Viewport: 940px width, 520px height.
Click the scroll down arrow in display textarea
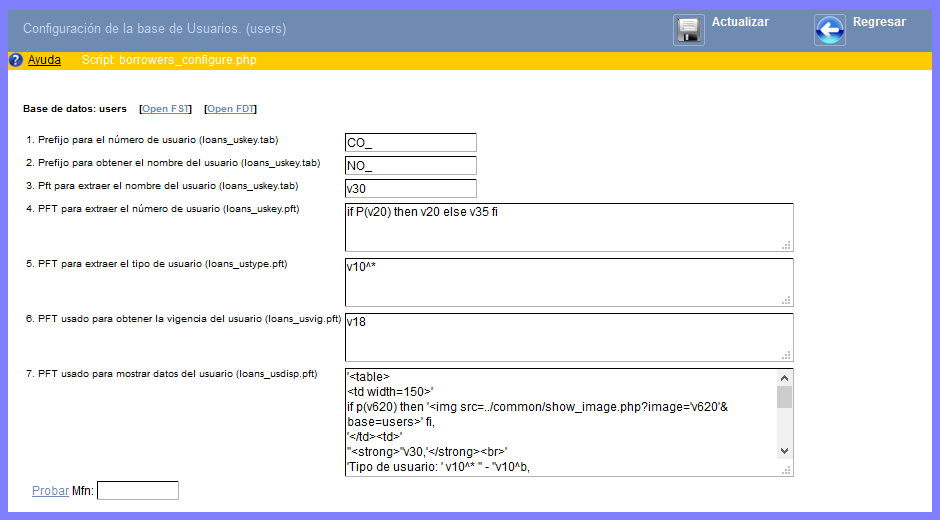[x=785, y=451]
